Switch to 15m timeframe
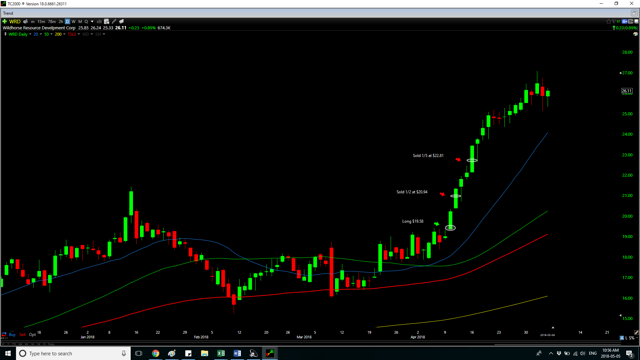Image resolution: width=640 pixels, height=360 pixels. [41, 21]
